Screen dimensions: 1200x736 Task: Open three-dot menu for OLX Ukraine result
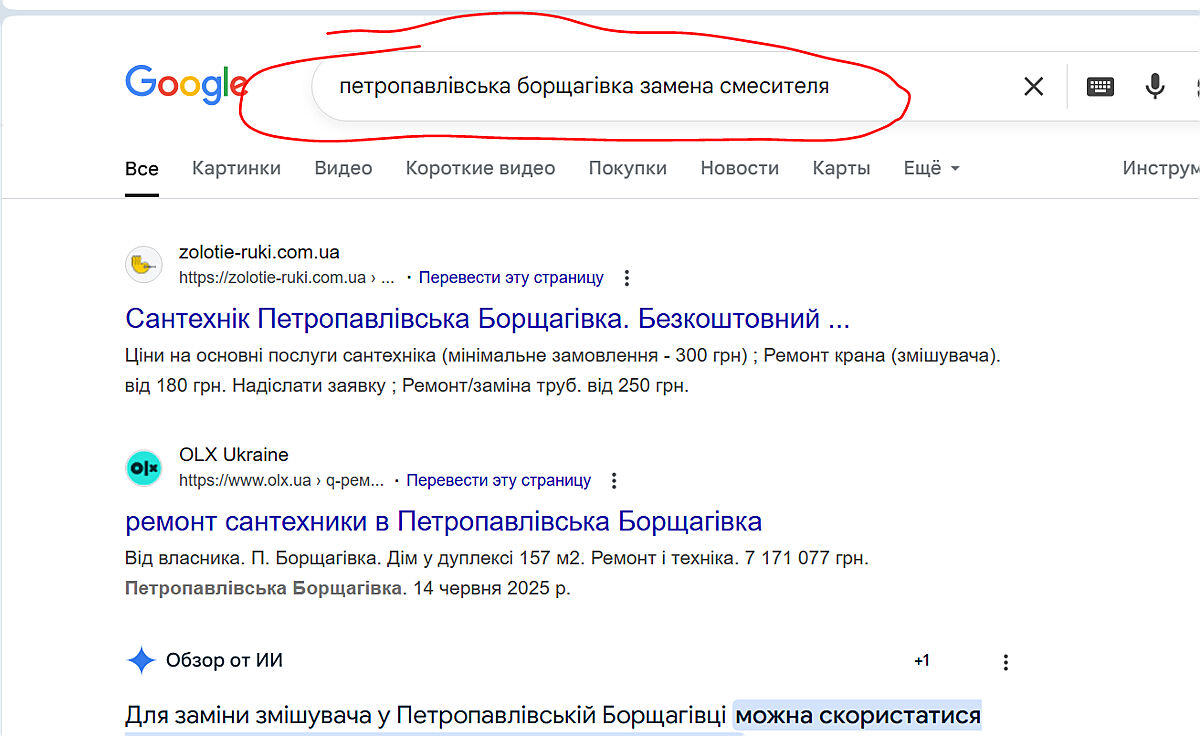click(614, 481)
